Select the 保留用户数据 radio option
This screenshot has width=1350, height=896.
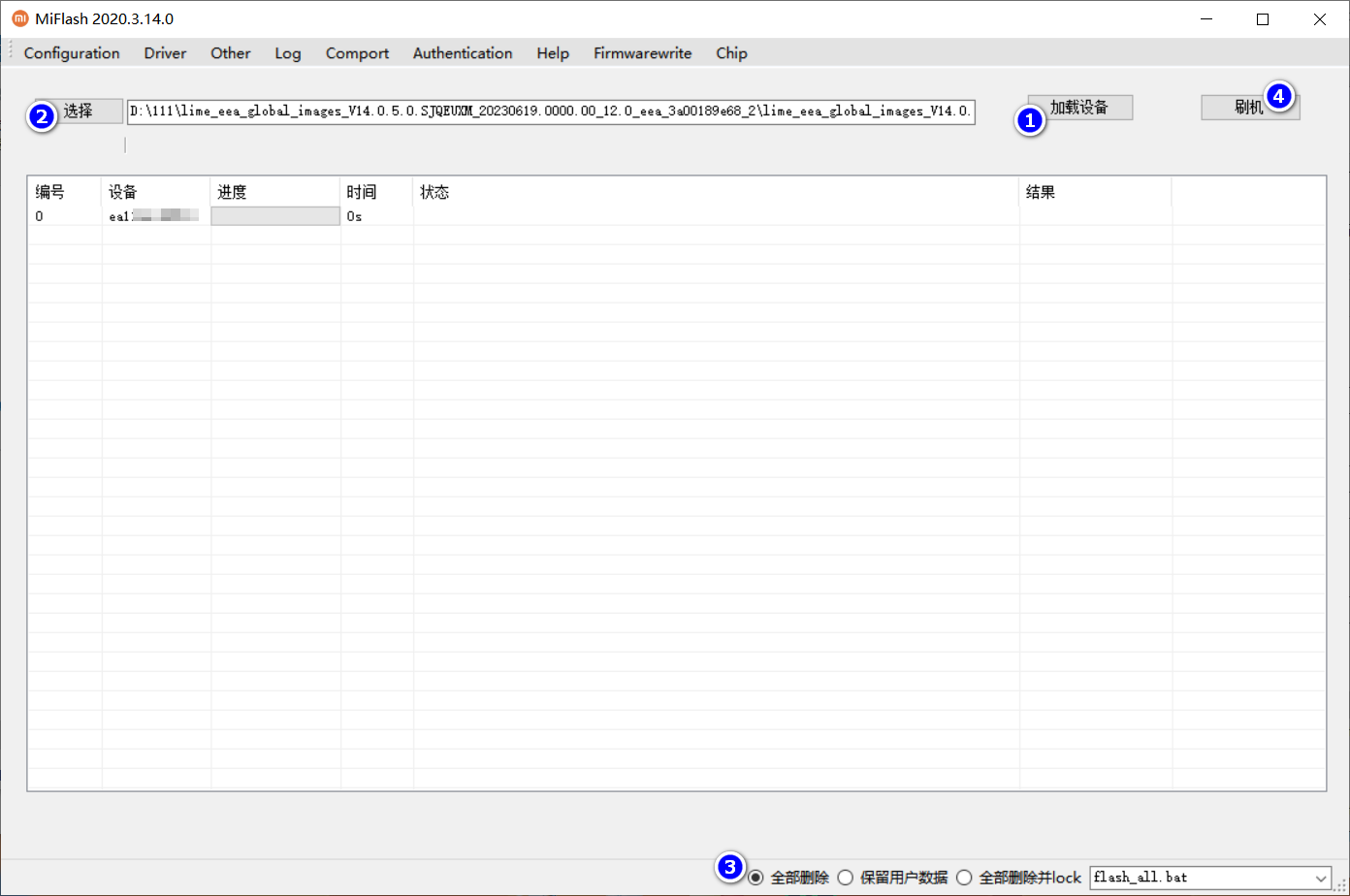tap(845, 878)
